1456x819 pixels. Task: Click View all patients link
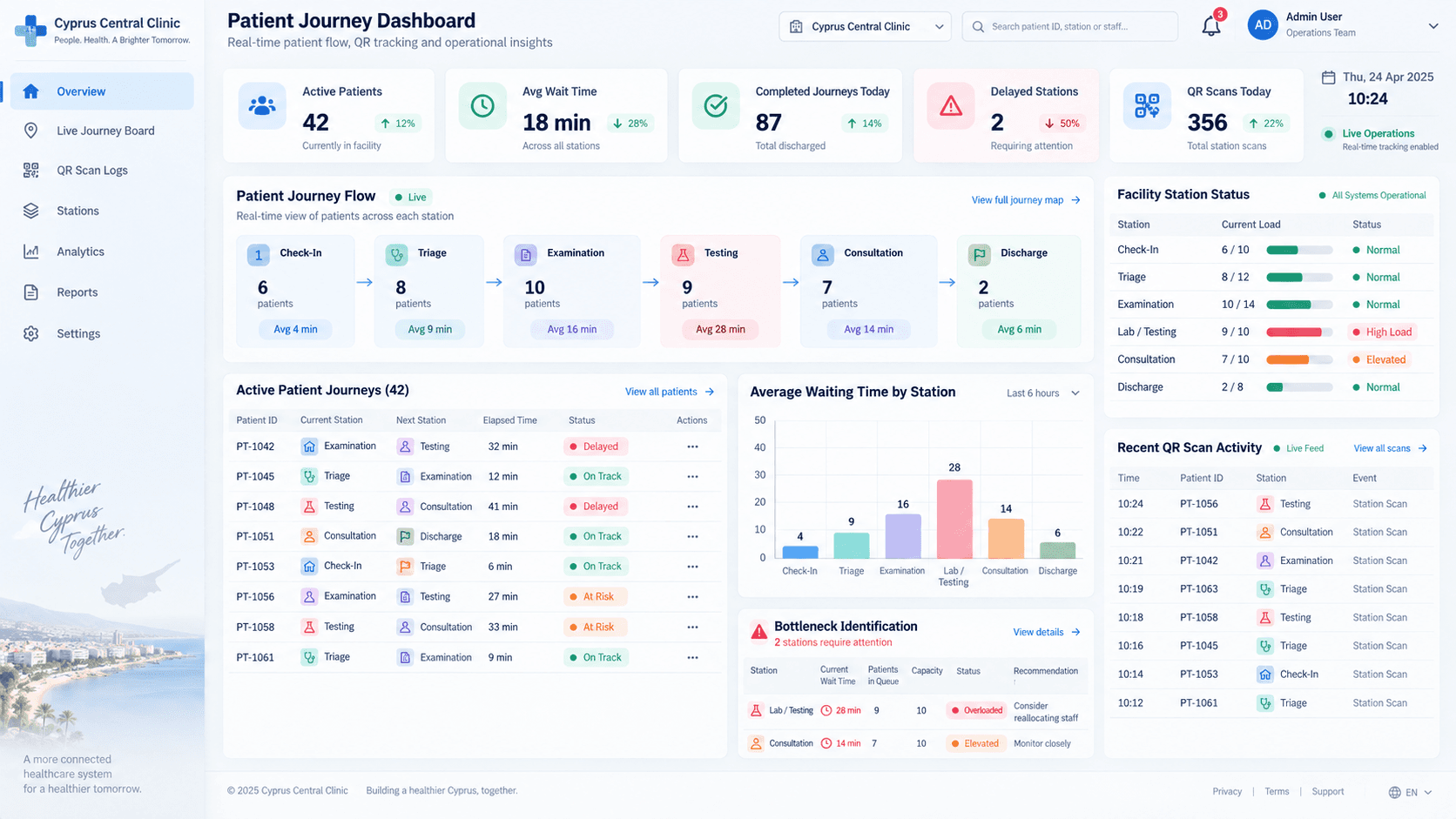pos(670,392)
